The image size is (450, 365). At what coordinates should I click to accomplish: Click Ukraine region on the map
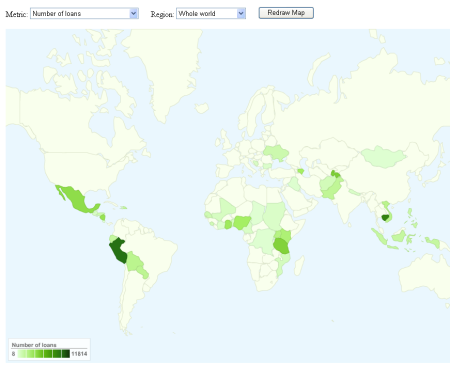pos(276,153)
